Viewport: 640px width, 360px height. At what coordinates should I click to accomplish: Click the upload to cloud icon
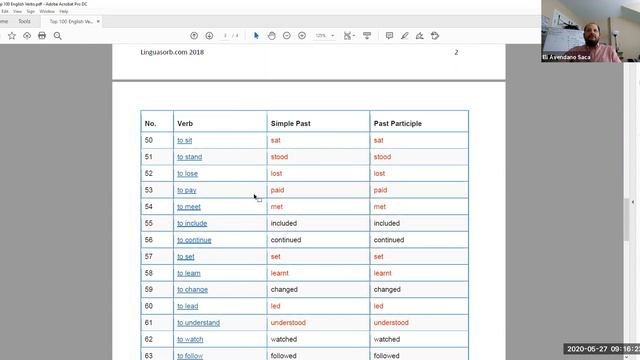pyautogui.click(x=27, y=36)
